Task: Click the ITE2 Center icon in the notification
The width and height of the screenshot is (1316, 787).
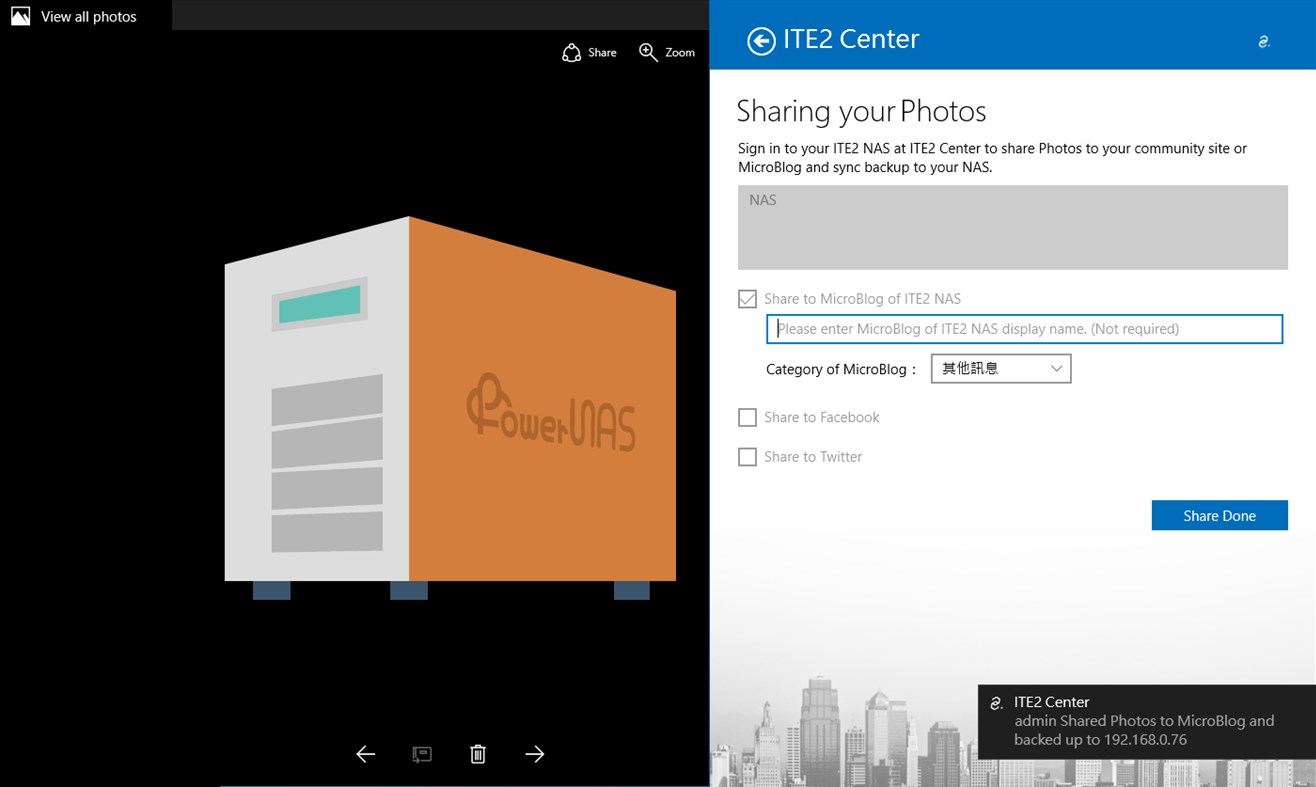Action: tap(995, 701)
